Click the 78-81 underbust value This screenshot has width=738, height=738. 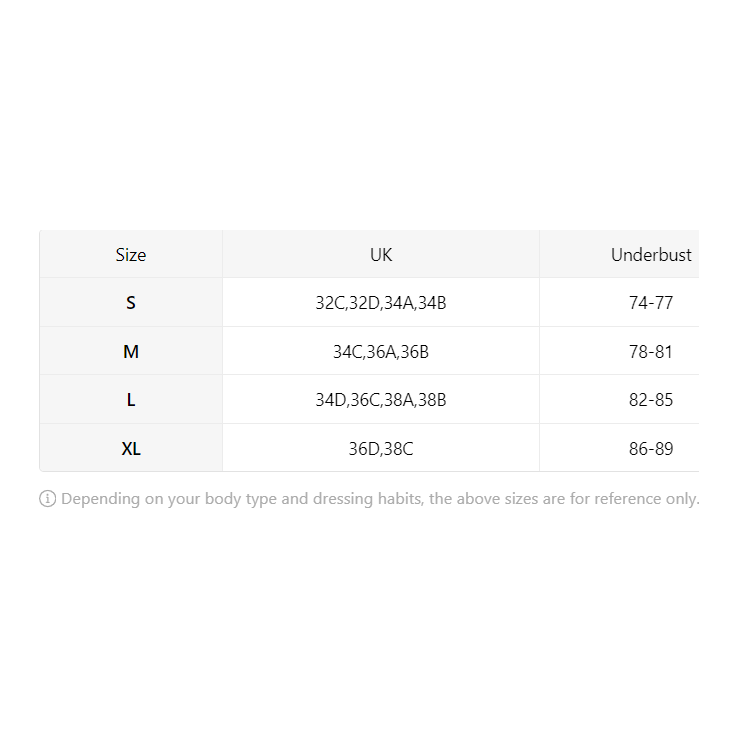pyautogui.click(x=651, y=352)
